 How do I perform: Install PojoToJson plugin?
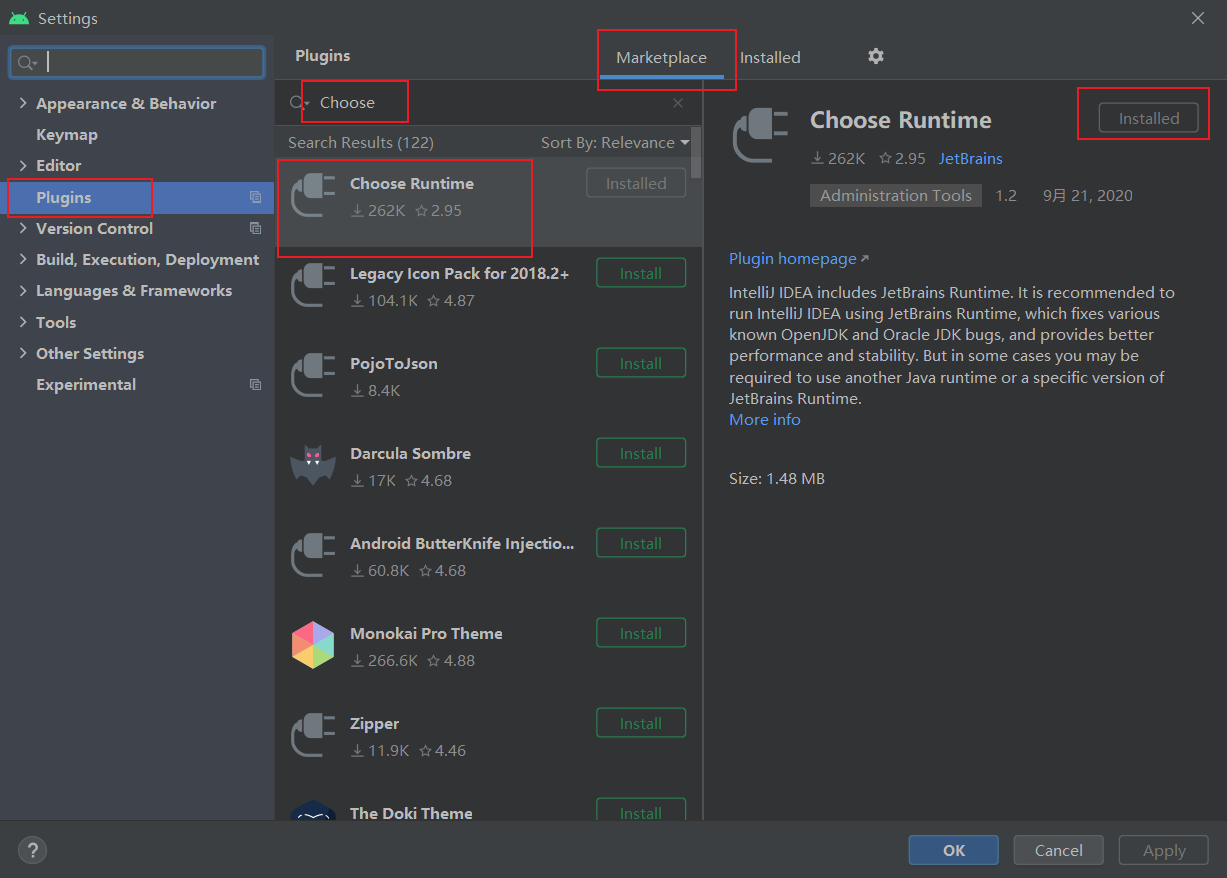click(641, 363)
